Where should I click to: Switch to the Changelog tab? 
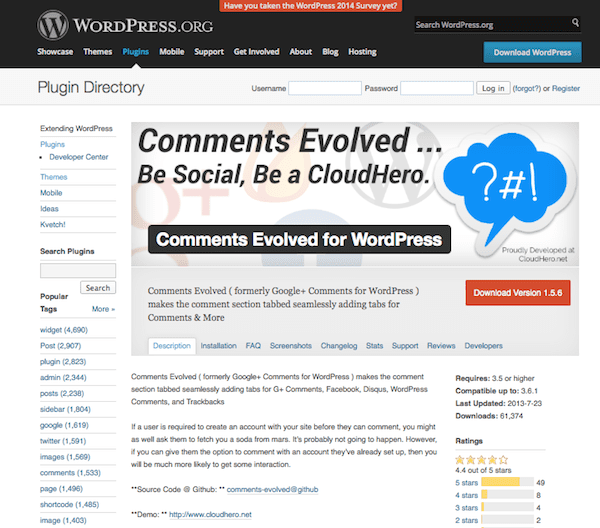(339, 346)
